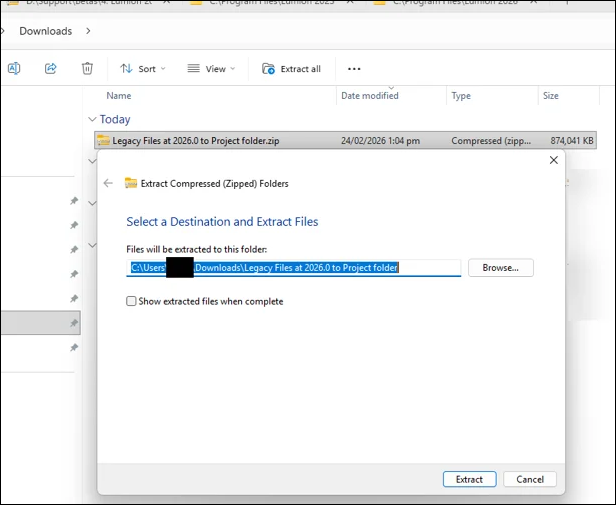The height and width of the screenshot is (505, 616).
Task: Close the Extract Compressed Folders dialog
Action: point(553,160)
